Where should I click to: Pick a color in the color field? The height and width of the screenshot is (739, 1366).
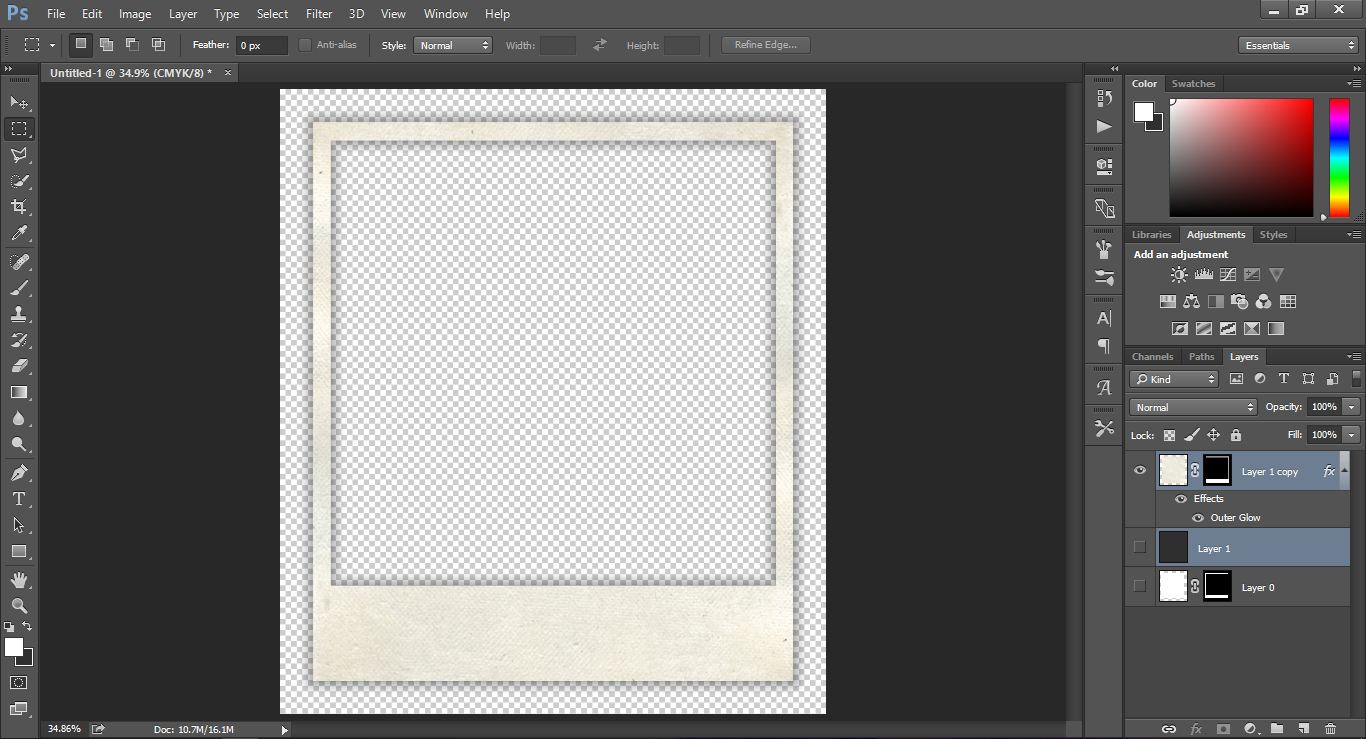pyautogui.click(x=1241, y=157)
